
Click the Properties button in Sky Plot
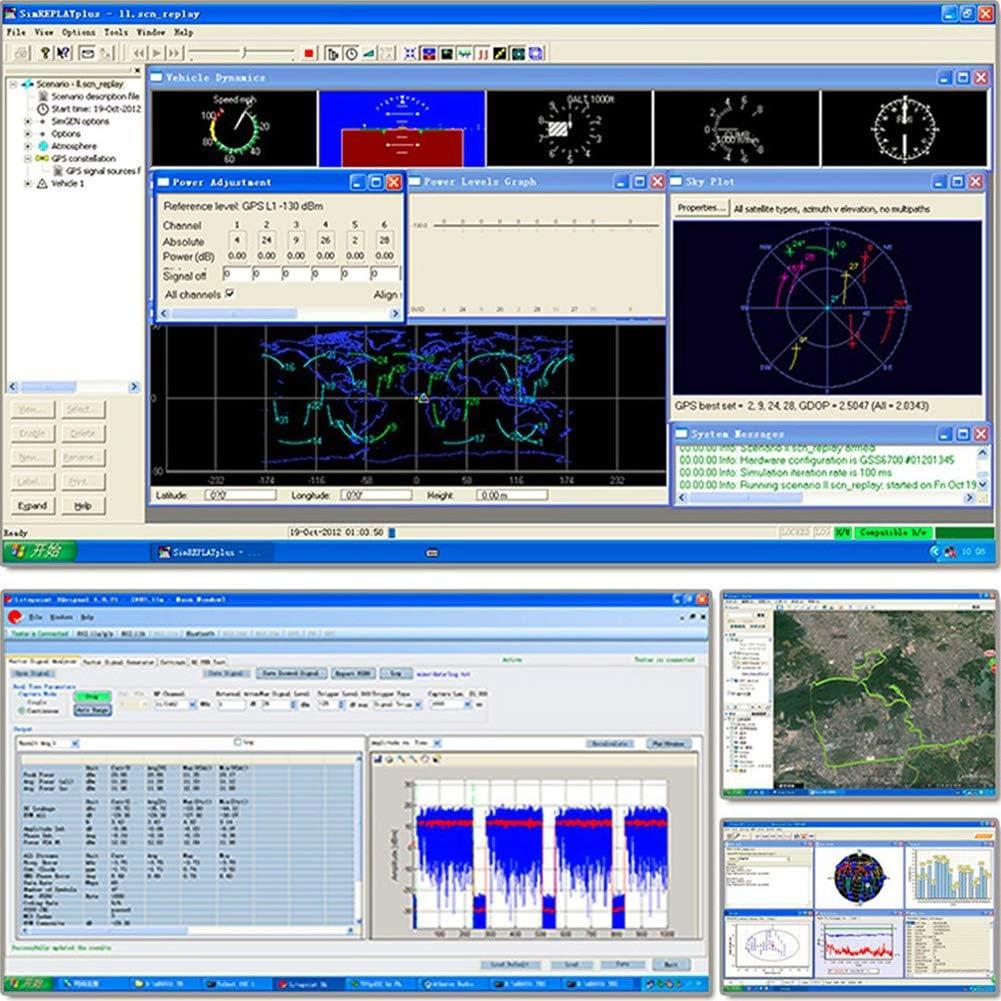click(701, 208)
